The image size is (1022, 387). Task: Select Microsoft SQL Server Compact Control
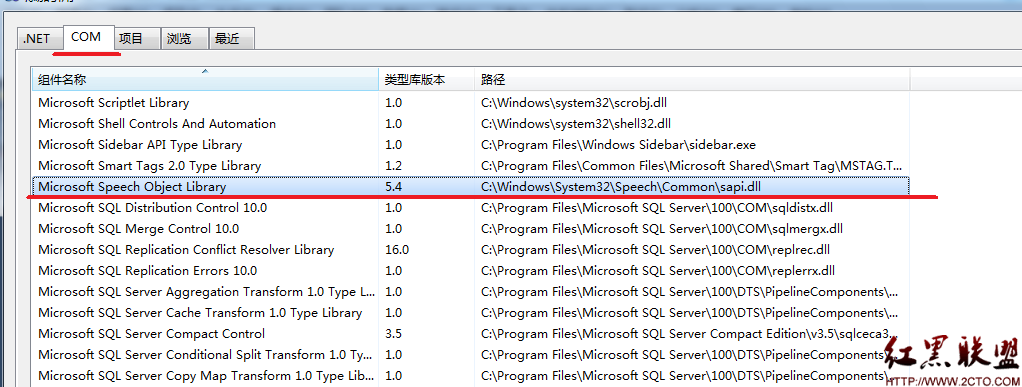471,334
